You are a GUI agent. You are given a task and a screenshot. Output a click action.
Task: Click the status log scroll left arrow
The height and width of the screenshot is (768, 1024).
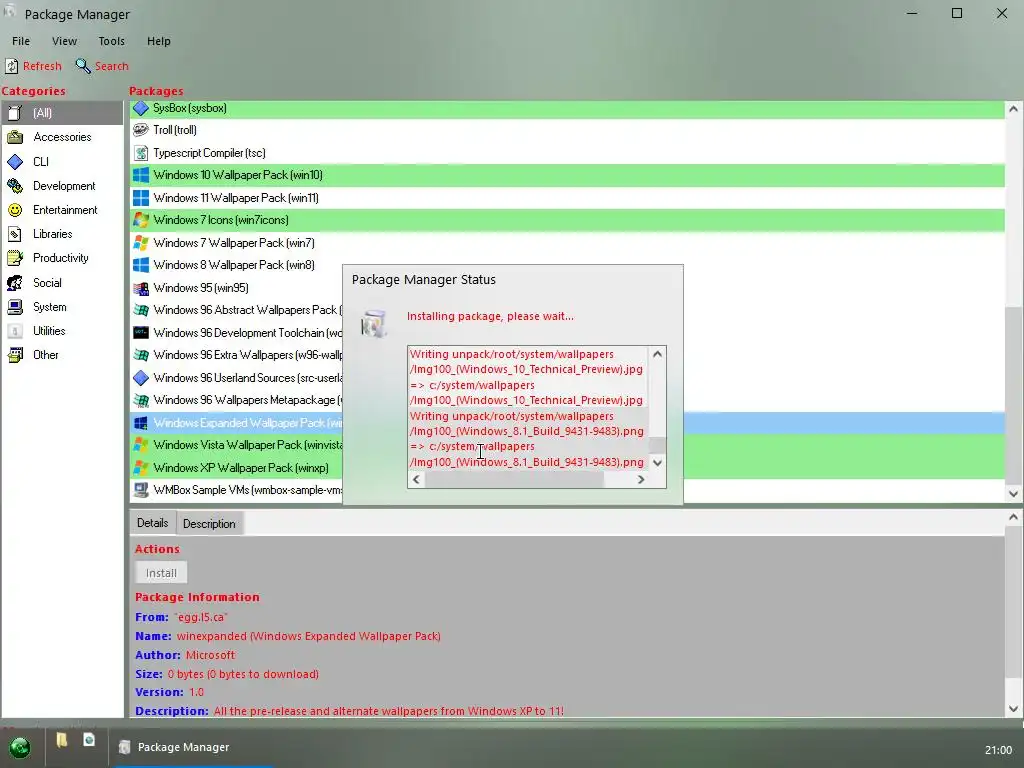[416, 479]
